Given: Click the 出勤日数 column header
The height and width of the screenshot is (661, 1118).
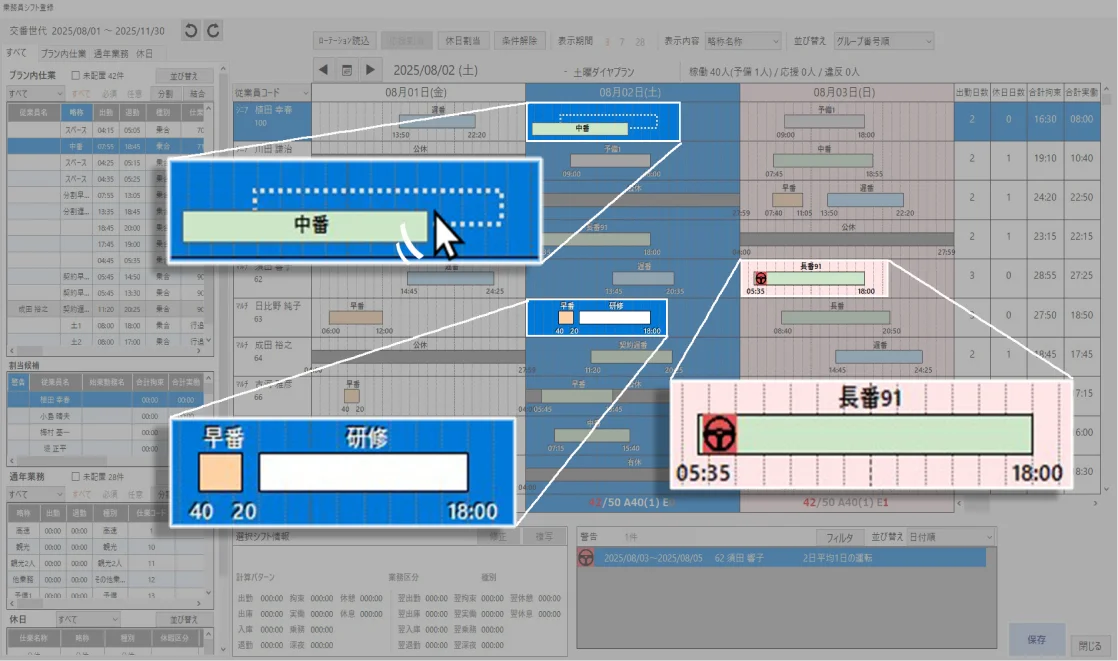Looking at the screenshot, I should click(x=972, y=92).
